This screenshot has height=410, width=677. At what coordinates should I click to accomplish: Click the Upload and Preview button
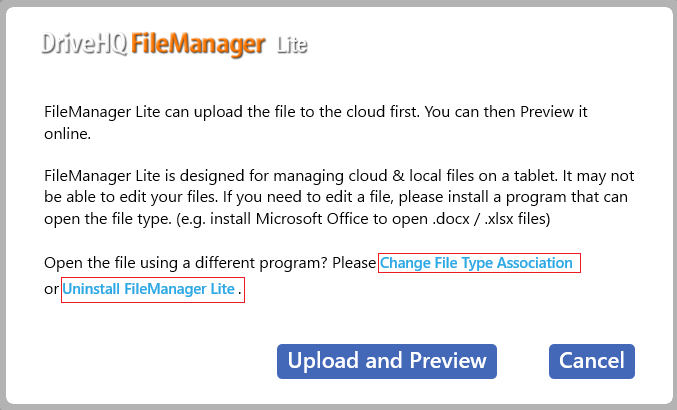[386, 361]
